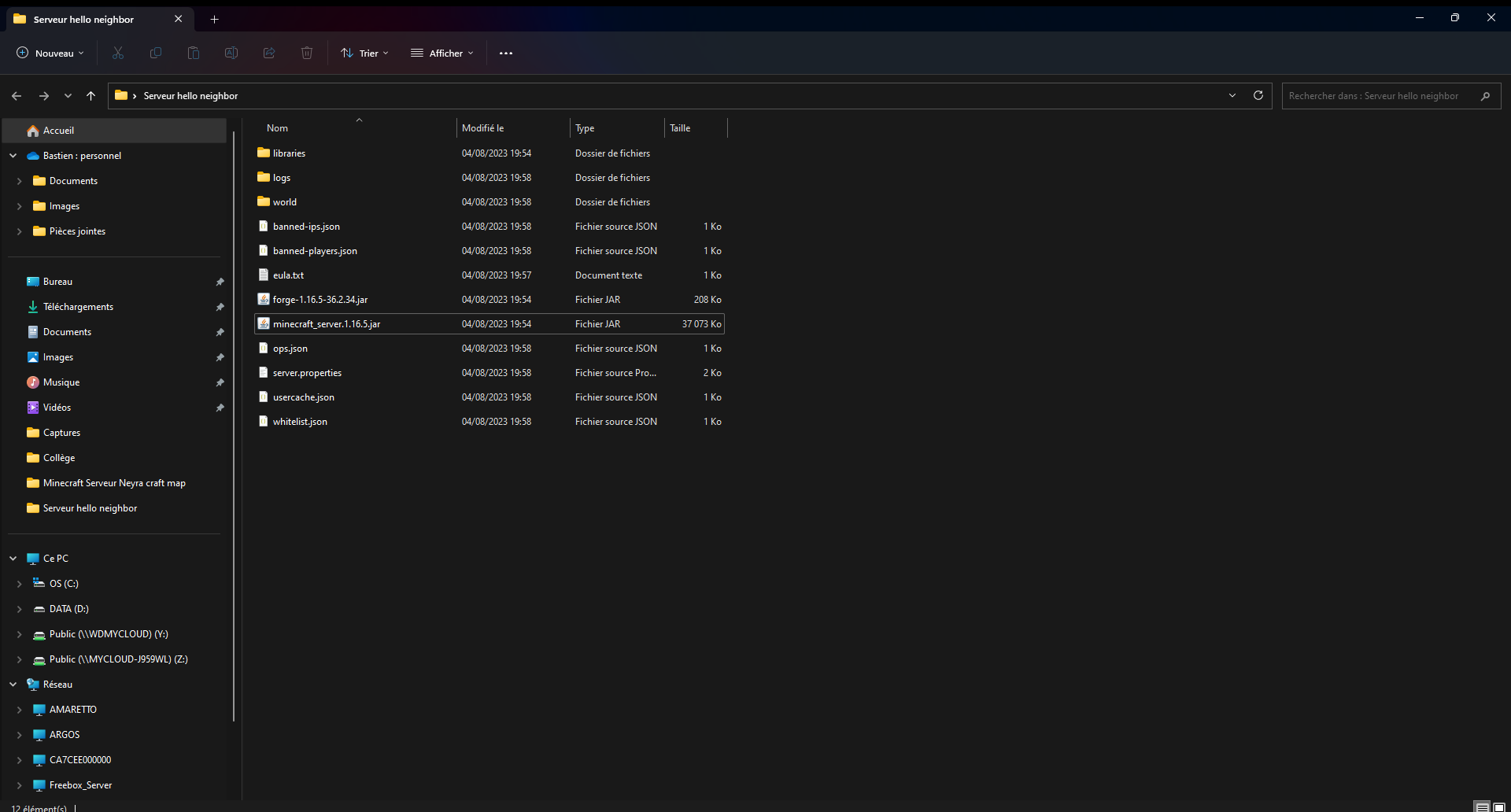Viewport: 1511px width, 812px height.
Task: Go forward with the right arrow
Action: click(x=44, y=96)
